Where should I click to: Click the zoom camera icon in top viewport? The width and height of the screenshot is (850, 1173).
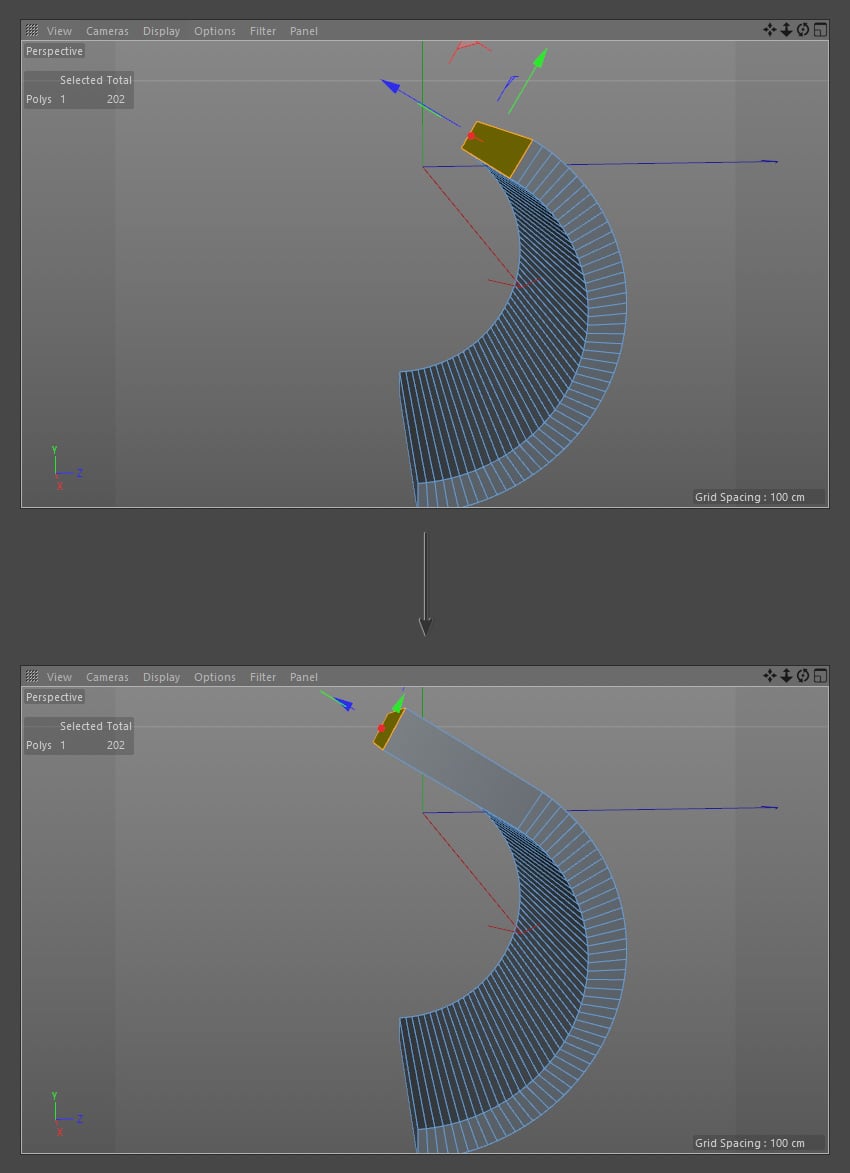tap(786, 30)
